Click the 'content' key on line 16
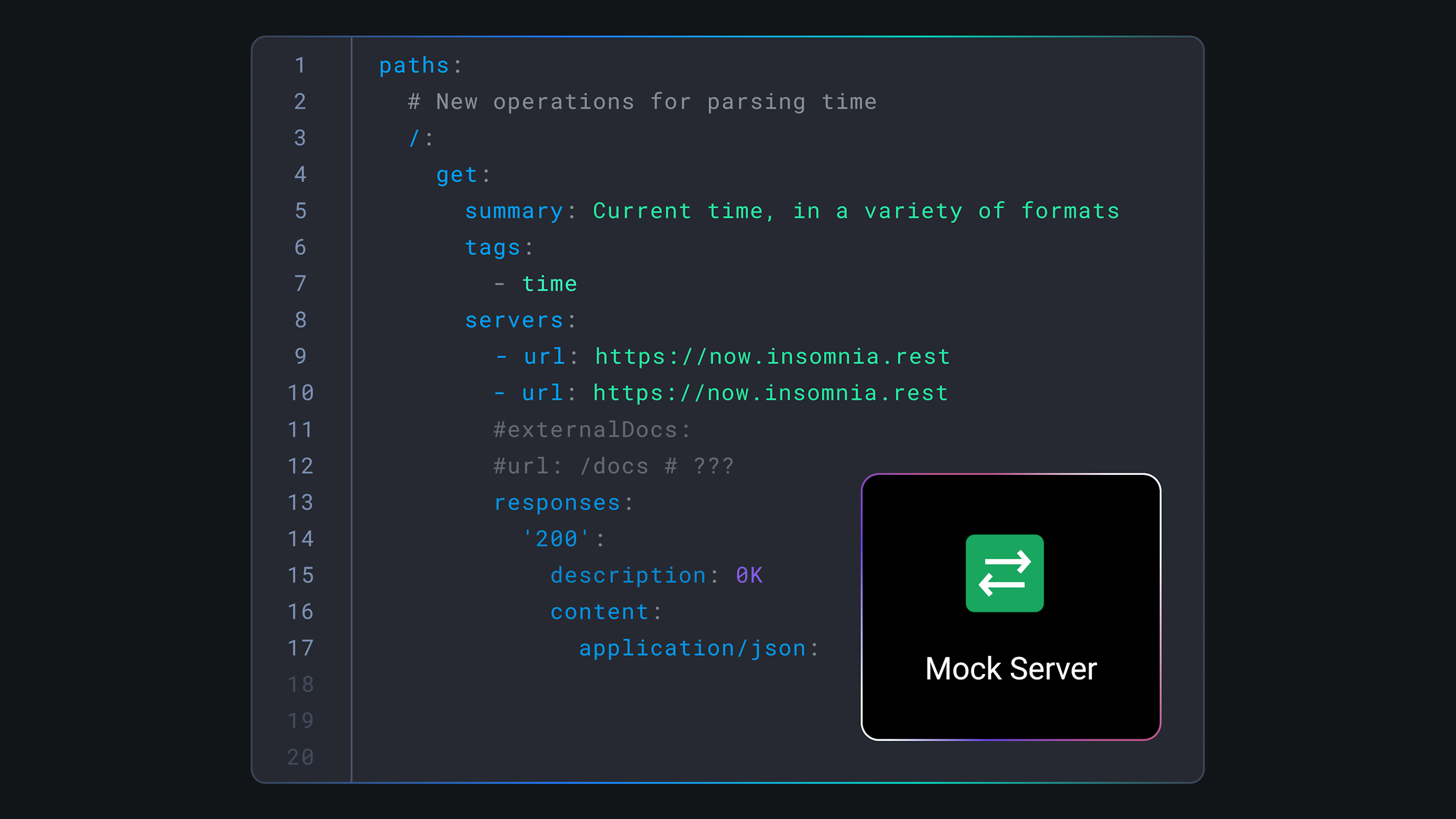The height and width of the screenshot is (819, 1456). tap(599, 611)
